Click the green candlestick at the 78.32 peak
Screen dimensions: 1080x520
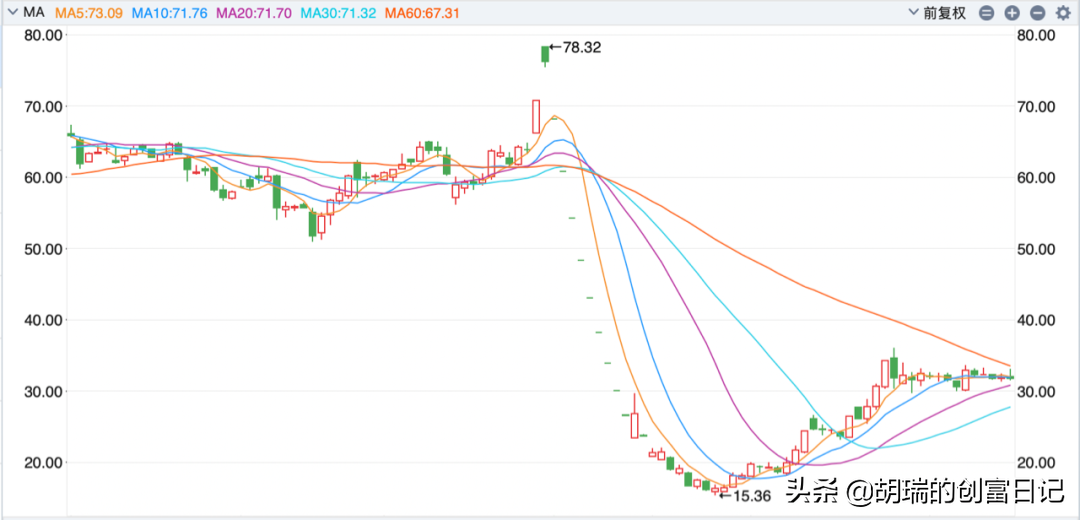(545, 54)
